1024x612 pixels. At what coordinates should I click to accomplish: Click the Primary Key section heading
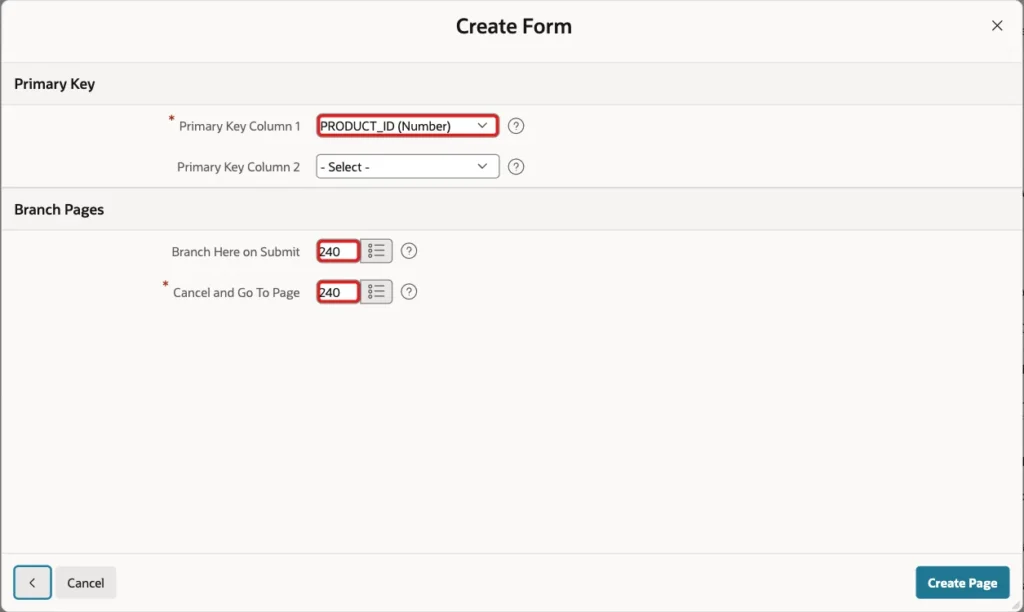[x=54, y=84]
